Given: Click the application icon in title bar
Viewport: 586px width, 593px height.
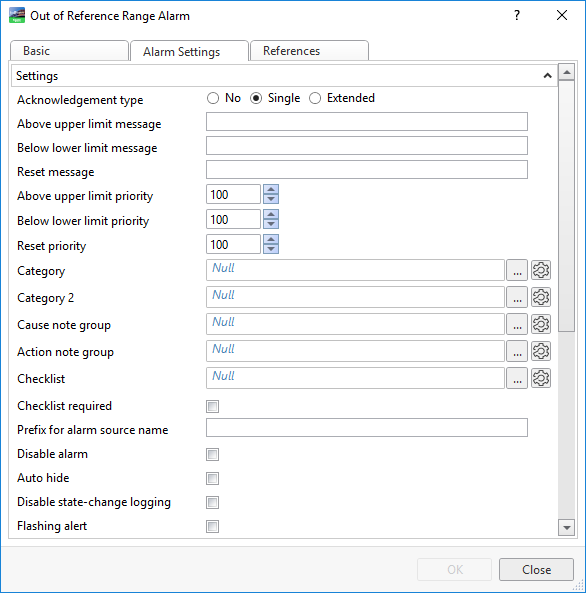Looking at the screenshot, I should tap(17, 16).
